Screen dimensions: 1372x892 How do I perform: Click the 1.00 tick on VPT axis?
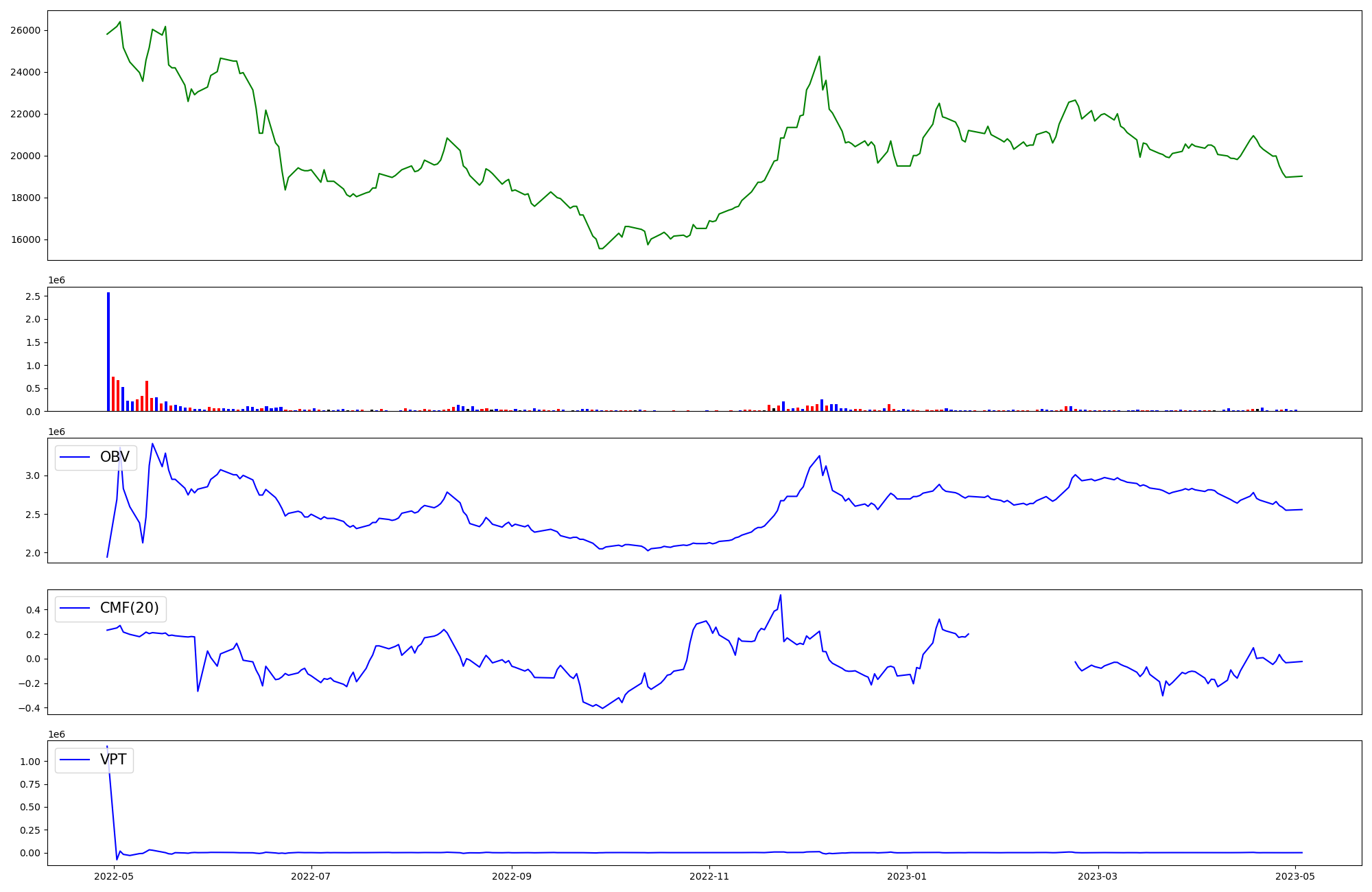click(x=29, y=762)
